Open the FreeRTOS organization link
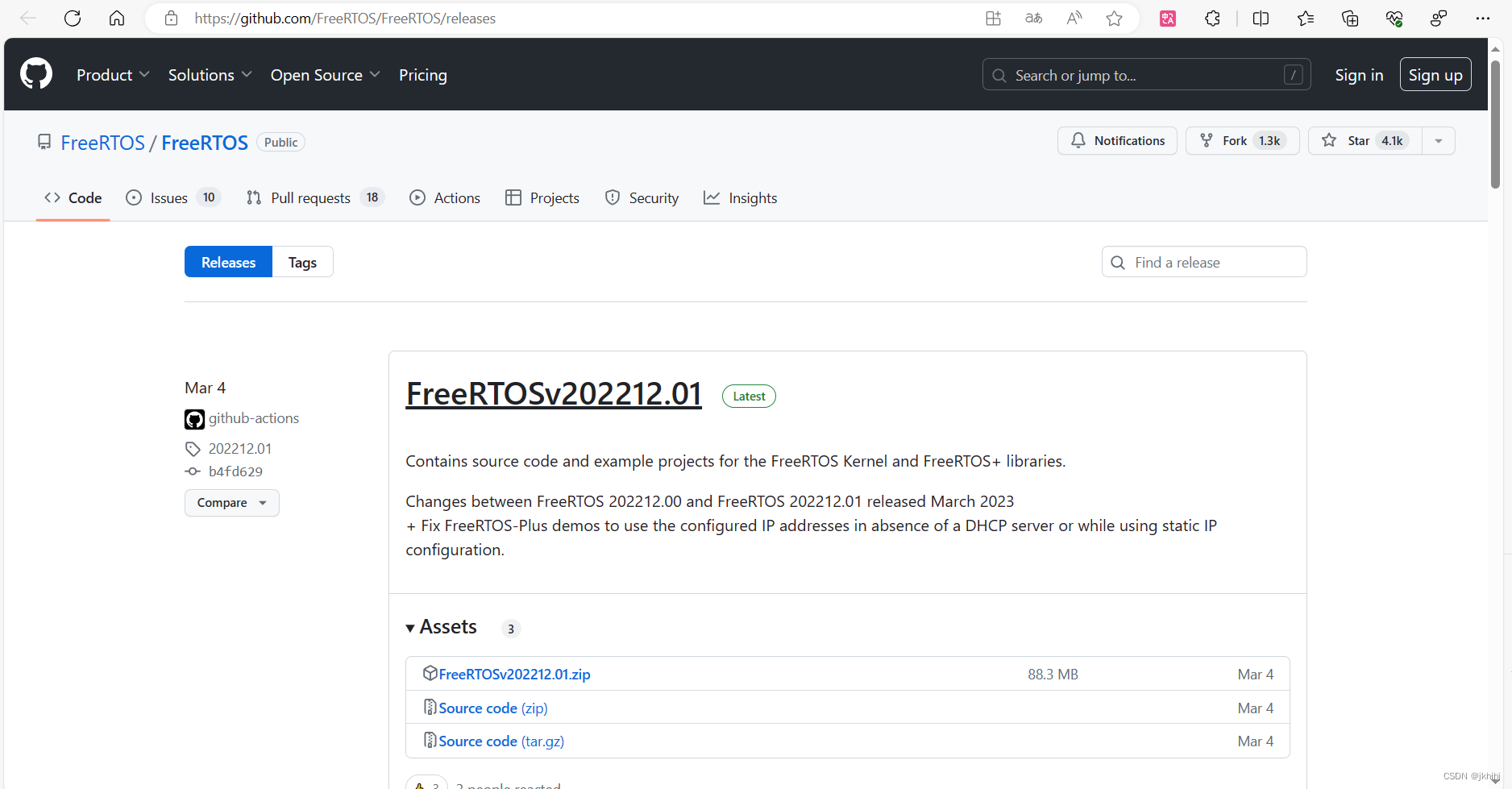The image size is (1512, 789). click(x=103, y=143)
